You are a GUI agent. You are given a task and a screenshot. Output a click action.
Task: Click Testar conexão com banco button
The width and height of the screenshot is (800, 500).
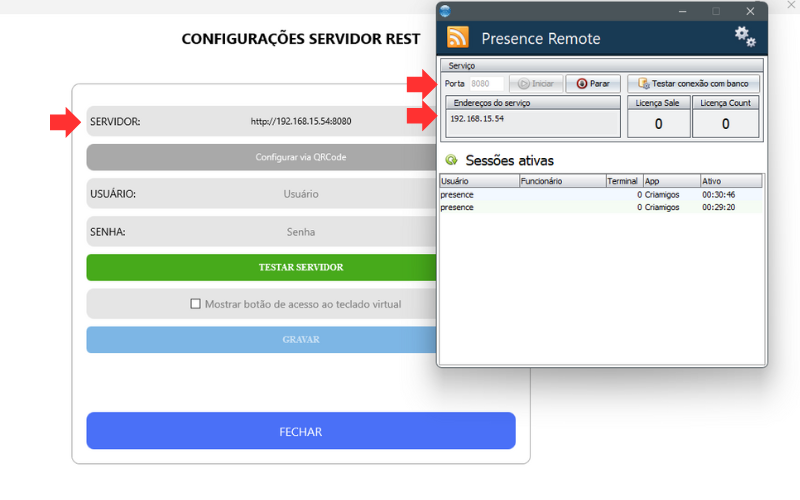tap(693, 84)
